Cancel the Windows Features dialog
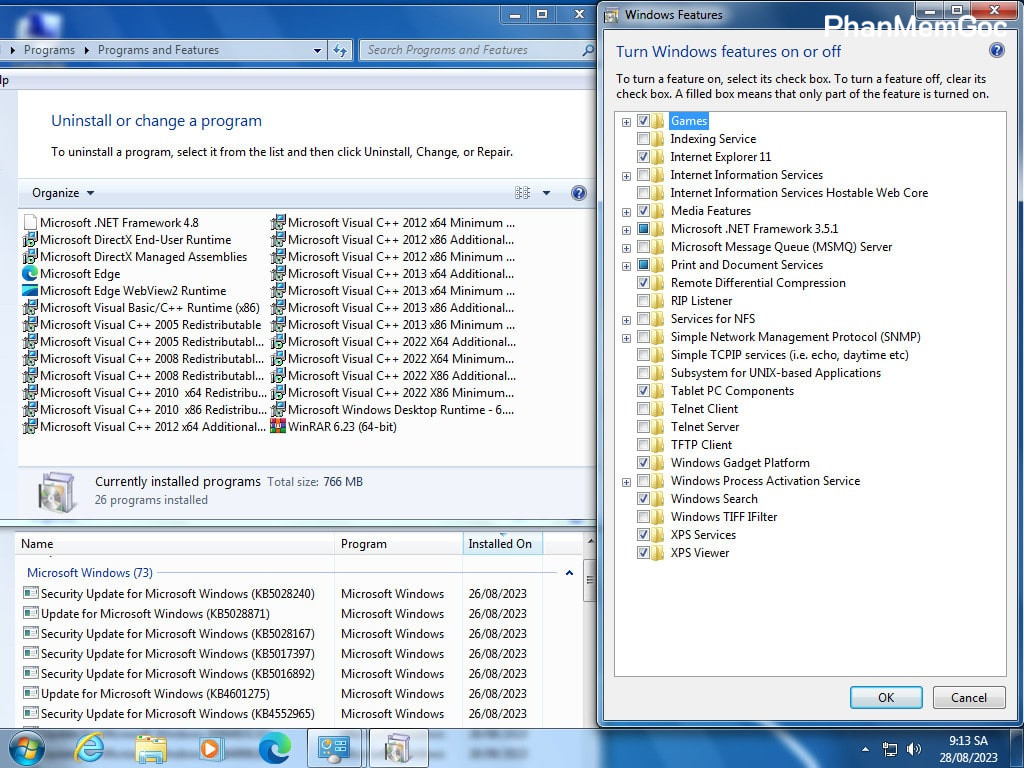Screen dimensions: 1024x768 968,698
